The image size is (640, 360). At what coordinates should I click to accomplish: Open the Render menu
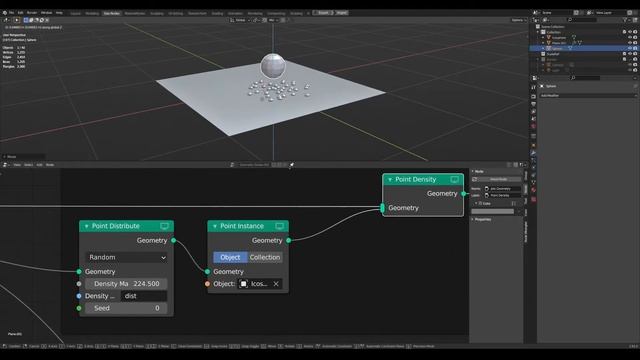[32, 13]
